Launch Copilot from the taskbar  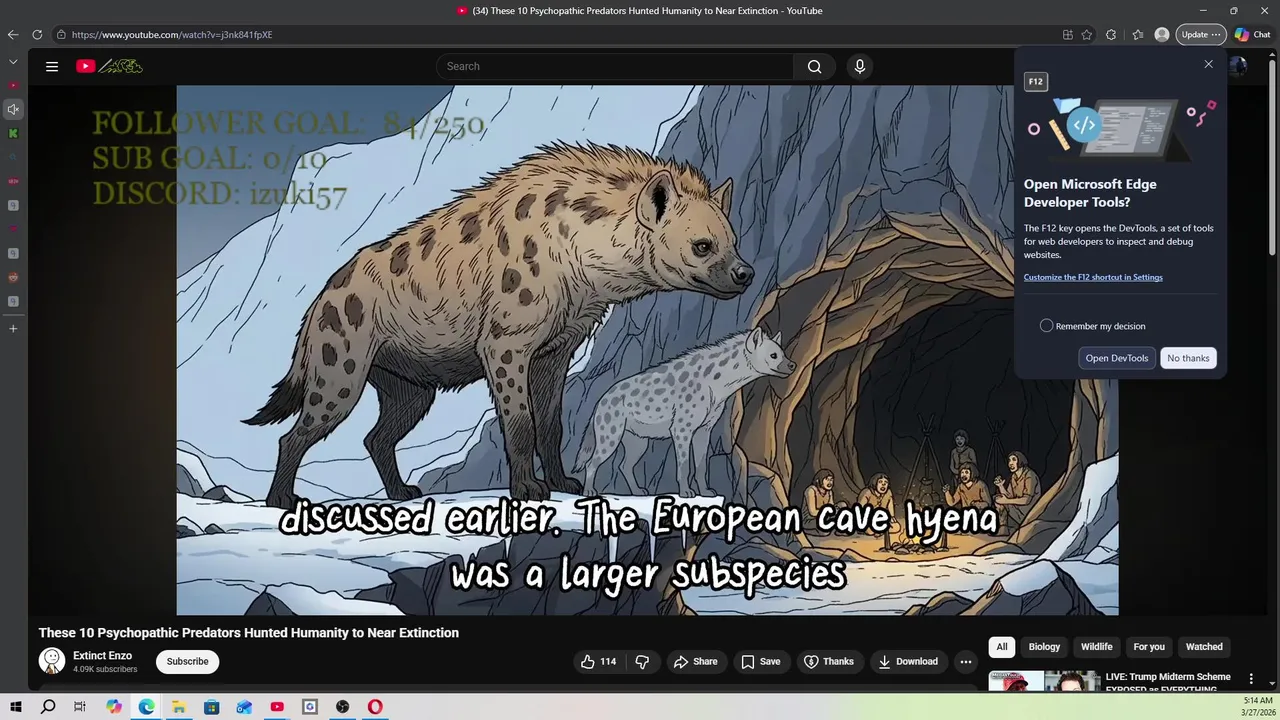coord(114,707)
